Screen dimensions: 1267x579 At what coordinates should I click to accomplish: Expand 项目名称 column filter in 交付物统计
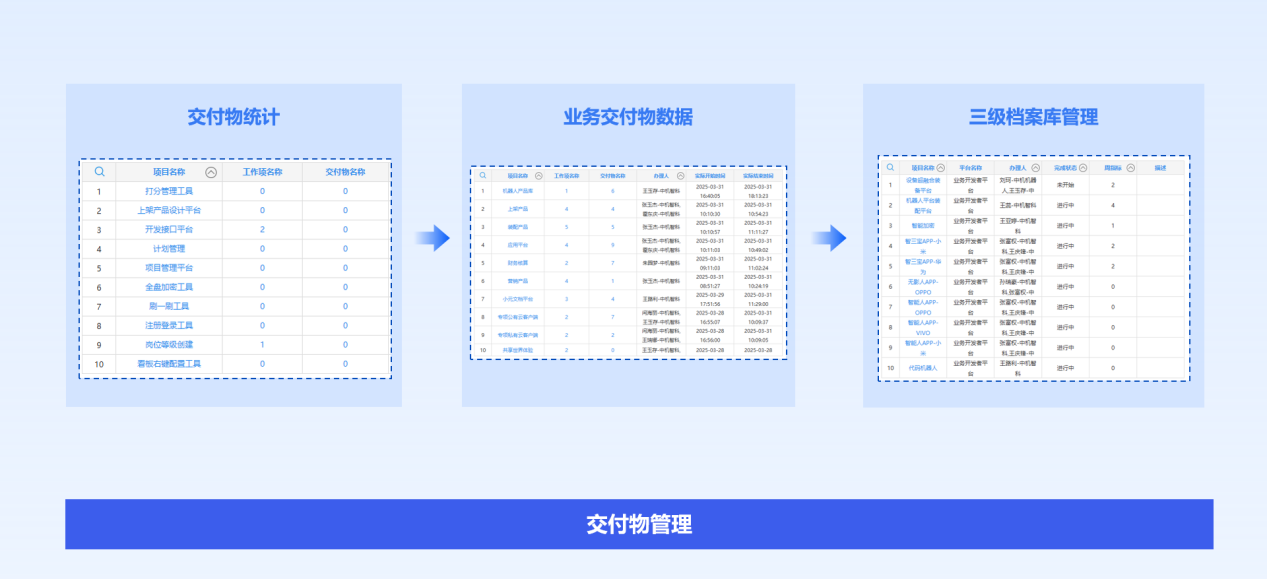(211, 172)
